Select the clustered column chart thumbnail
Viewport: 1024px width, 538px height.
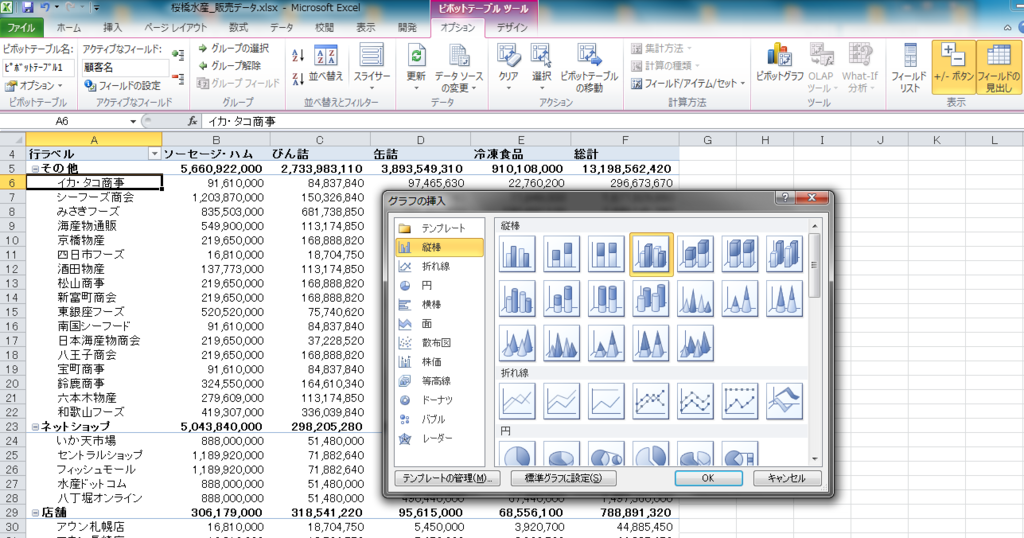[517, 253]
